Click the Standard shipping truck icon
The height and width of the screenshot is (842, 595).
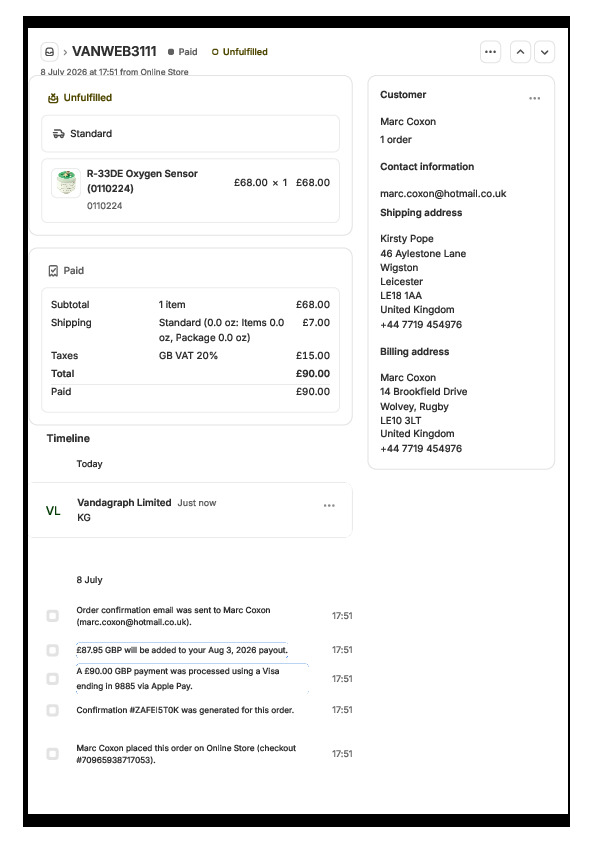point(58,134)
